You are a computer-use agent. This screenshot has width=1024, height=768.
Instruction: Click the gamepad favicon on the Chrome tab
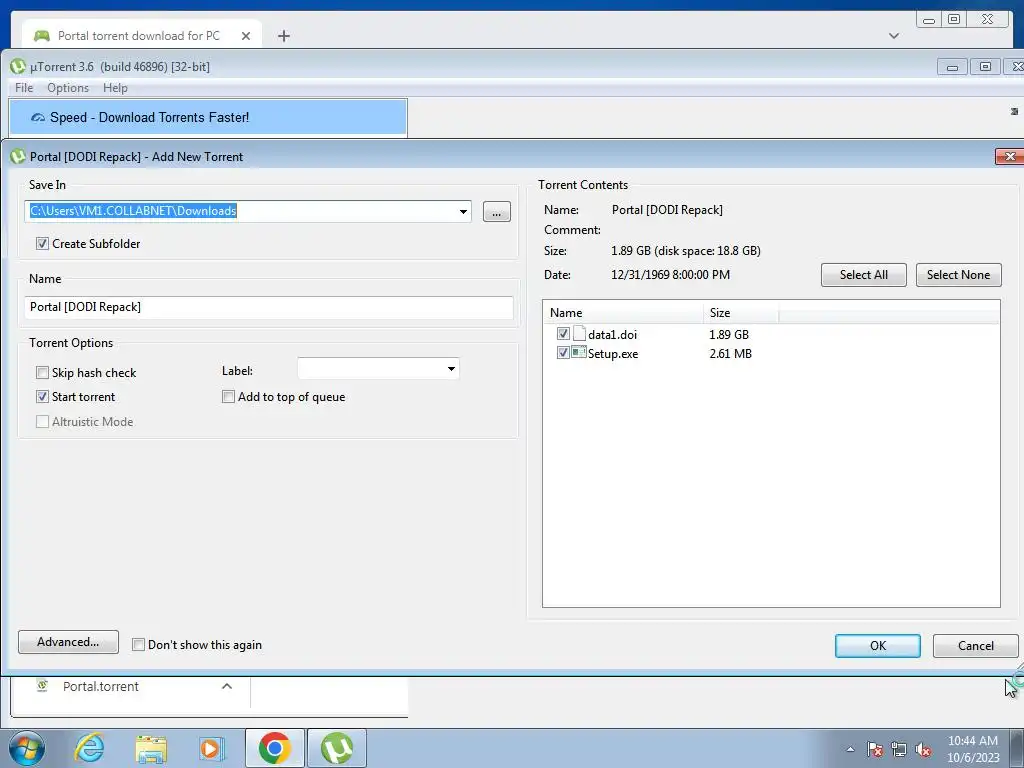tap(42, 36)
